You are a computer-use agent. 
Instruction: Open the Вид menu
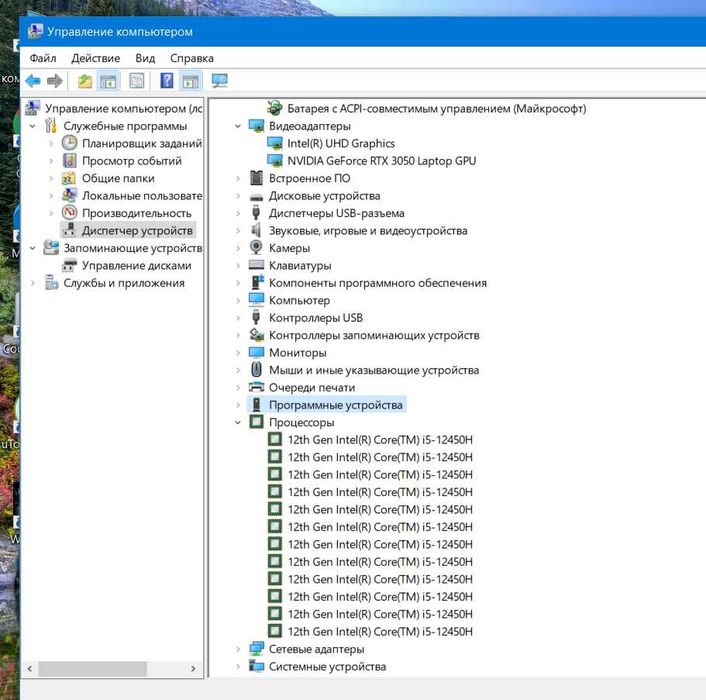tap(145, 58)
